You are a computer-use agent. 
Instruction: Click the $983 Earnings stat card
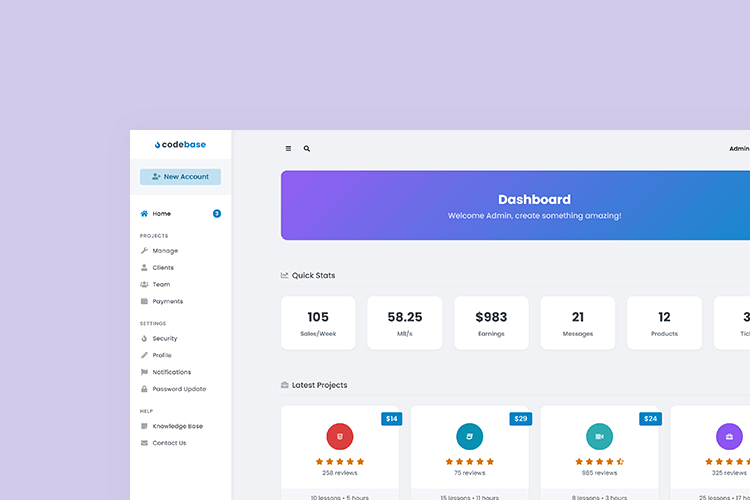491,323
